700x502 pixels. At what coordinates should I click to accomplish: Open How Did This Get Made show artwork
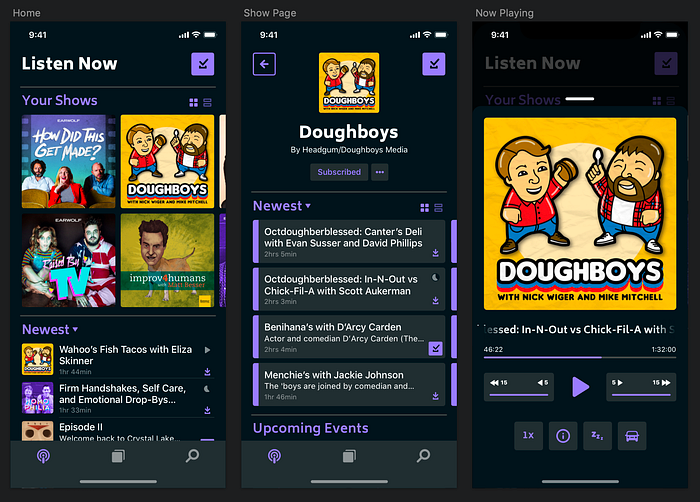[69, 161]
